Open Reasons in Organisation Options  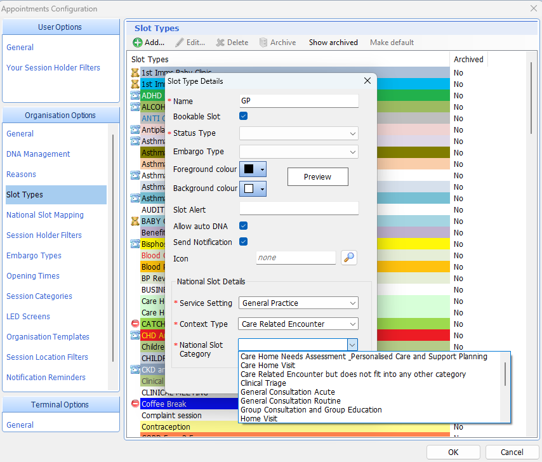pyautogui.click(x=21, y=174)
